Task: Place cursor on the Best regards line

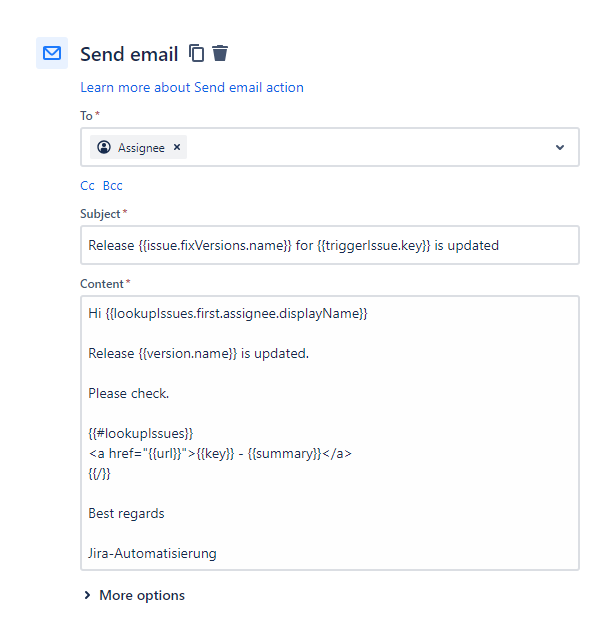Action: click(126, 513)
